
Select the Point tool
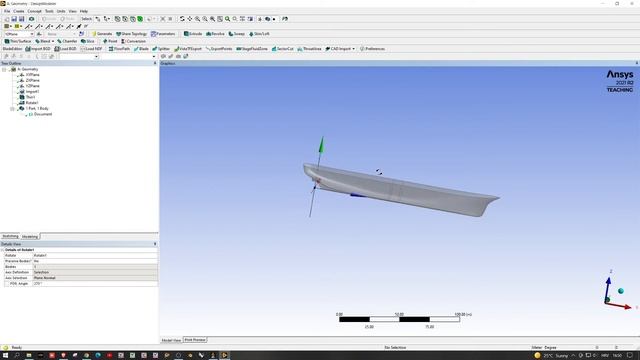coord(110,41)
